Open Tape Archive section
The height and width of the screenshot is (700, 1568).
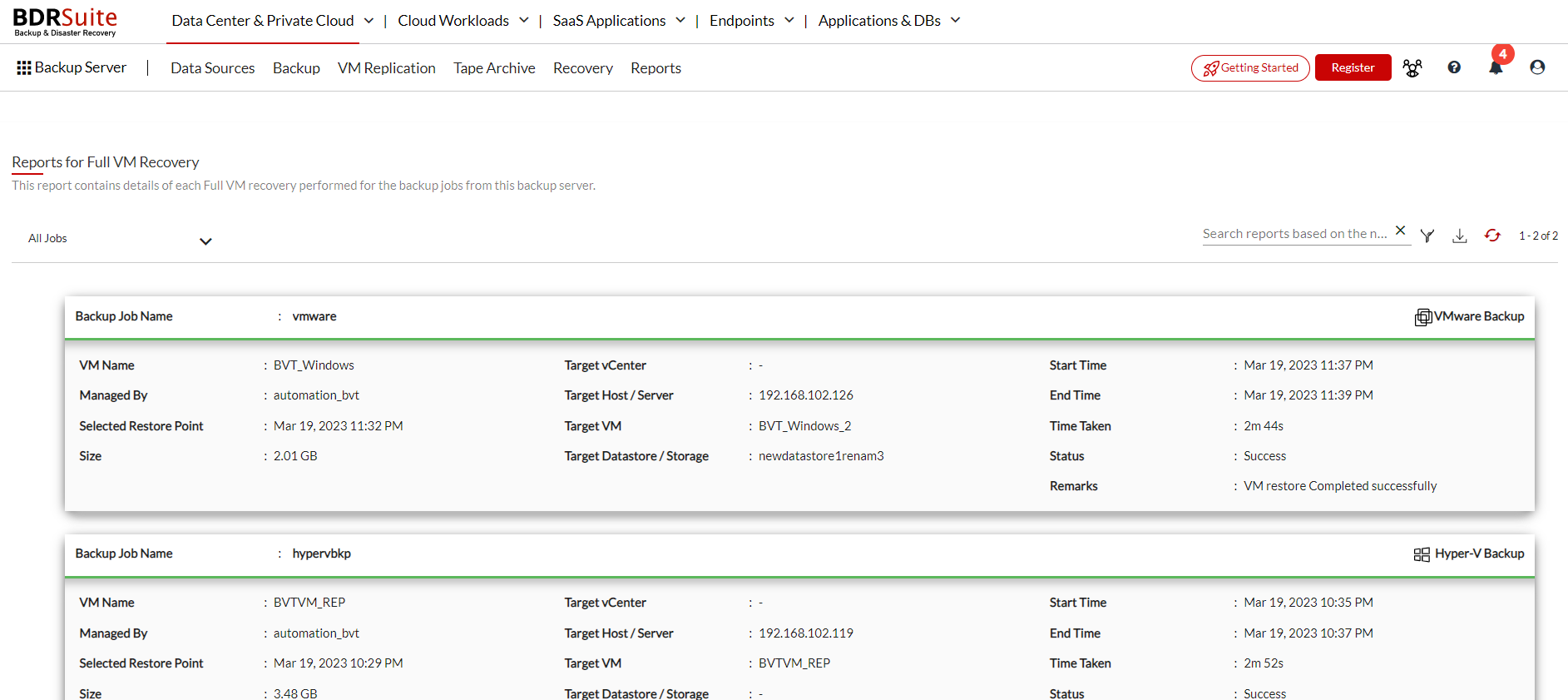[494, 68]
